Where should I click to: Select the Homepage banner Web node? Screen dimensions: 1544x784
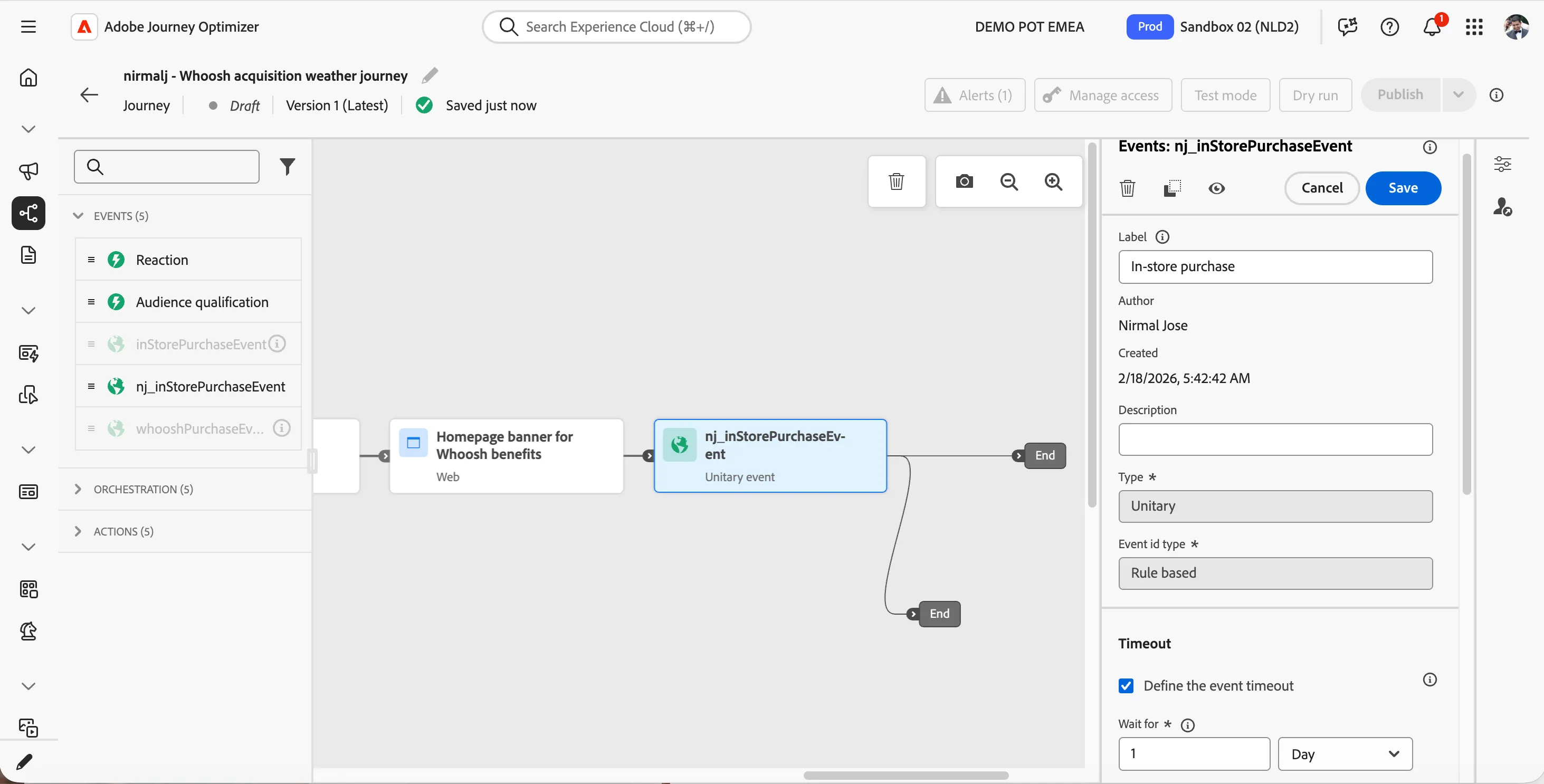tap(507, 456)
